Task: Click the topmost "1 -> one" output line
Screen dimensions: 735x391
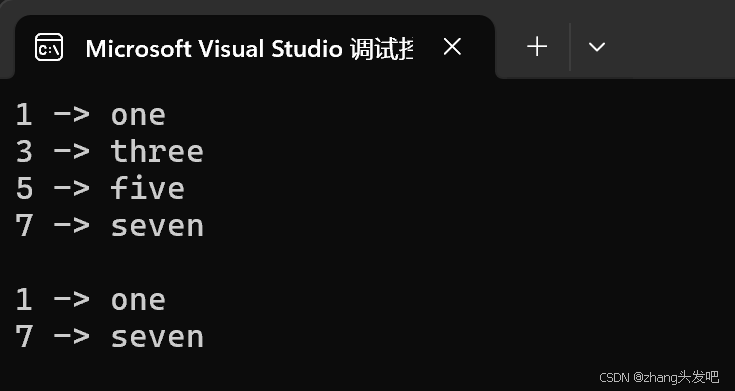Action: pyautogui.click(x=90, y=115)
